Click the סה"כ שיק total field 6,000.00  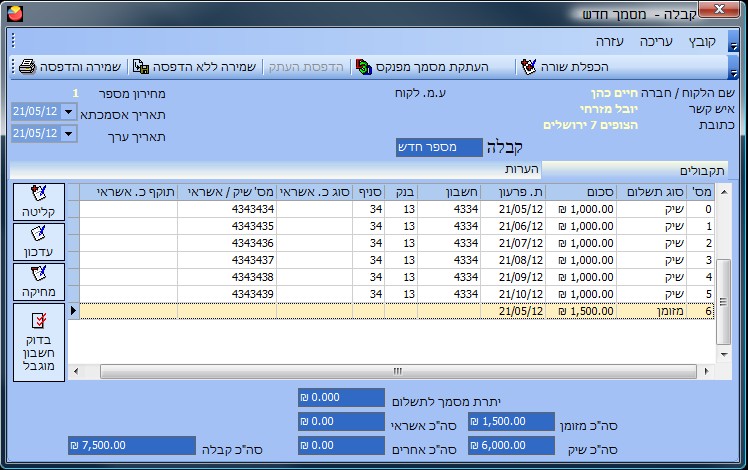point(511,445)
